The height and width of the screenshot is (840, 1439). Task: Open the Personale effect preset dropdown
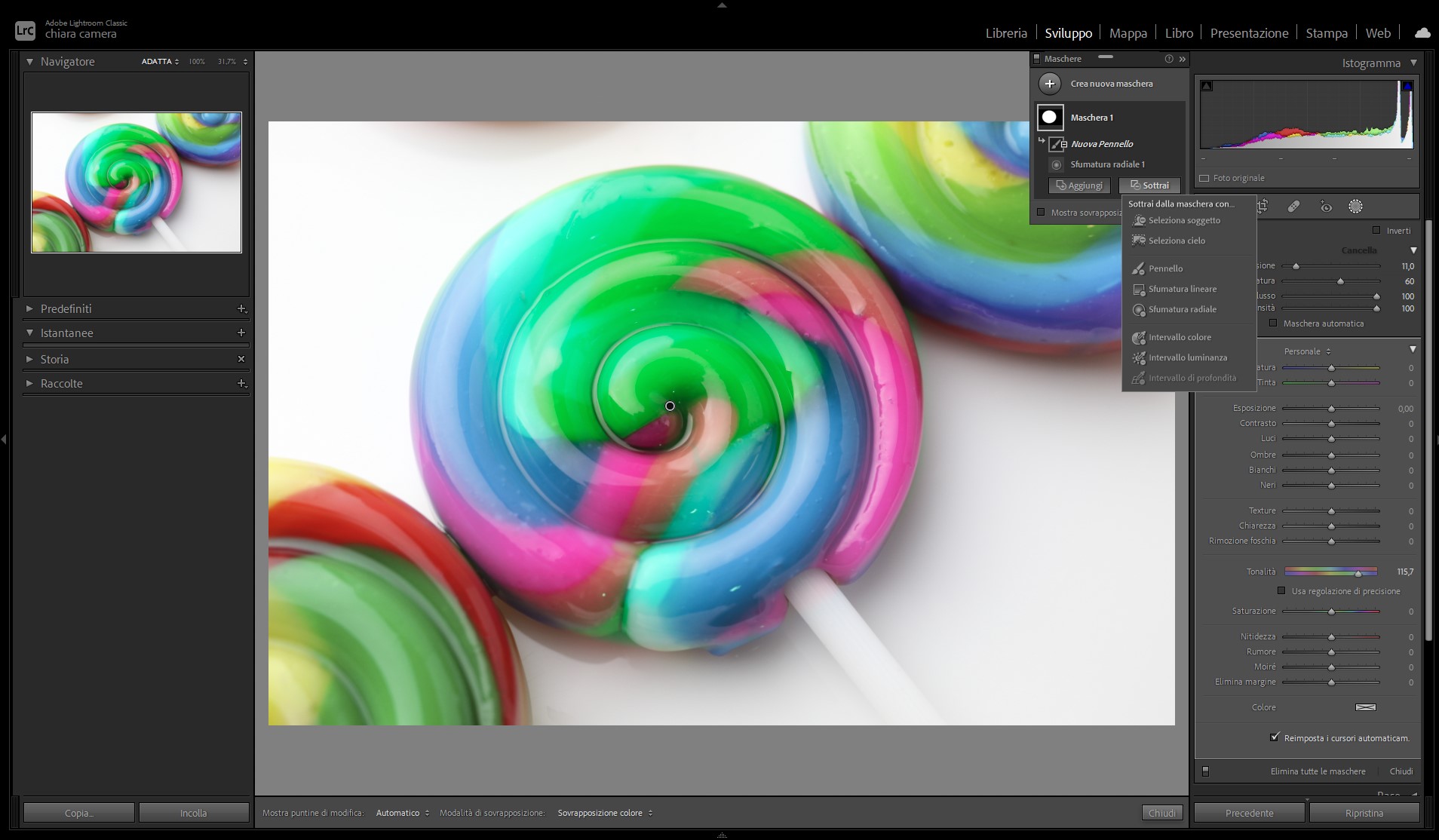coord(1307,351)
